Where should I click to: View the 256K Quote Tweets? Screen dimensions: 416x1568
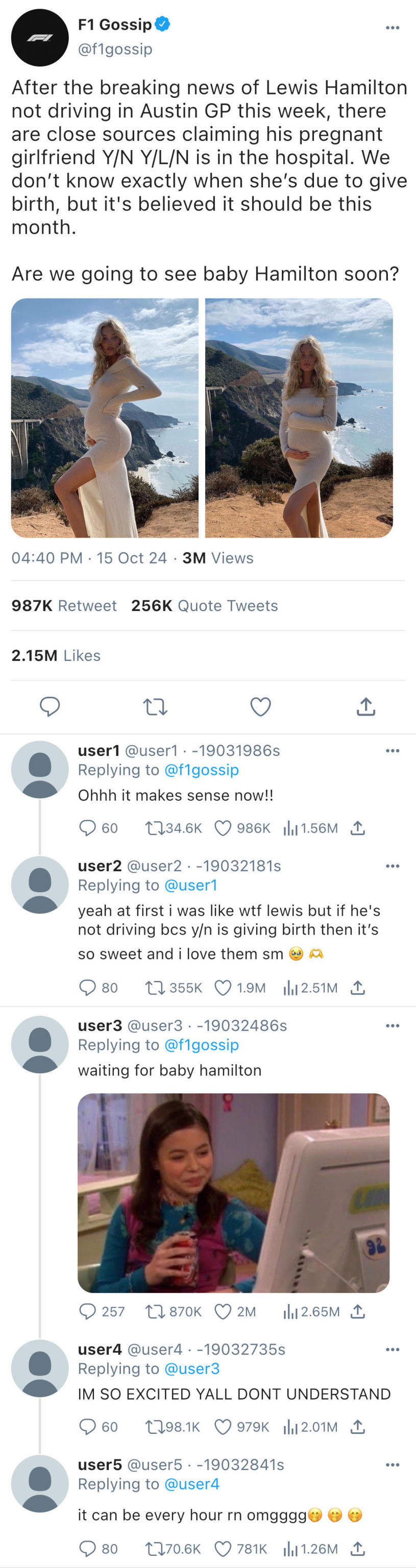click(x=205, y=606)
